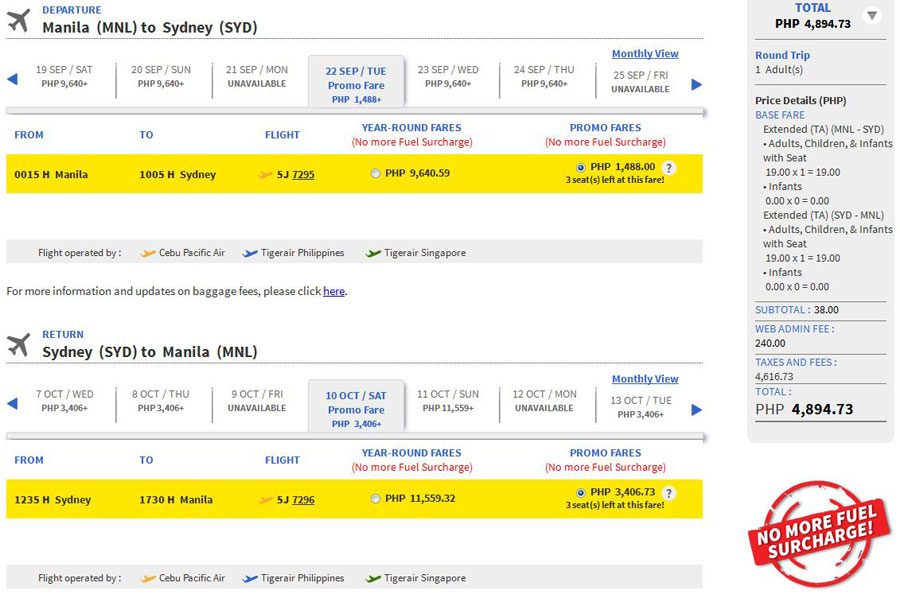900x598 pixels.
Task: Show later return dates with right arrow
Action: pyautogui.click(x=696, y=410)
